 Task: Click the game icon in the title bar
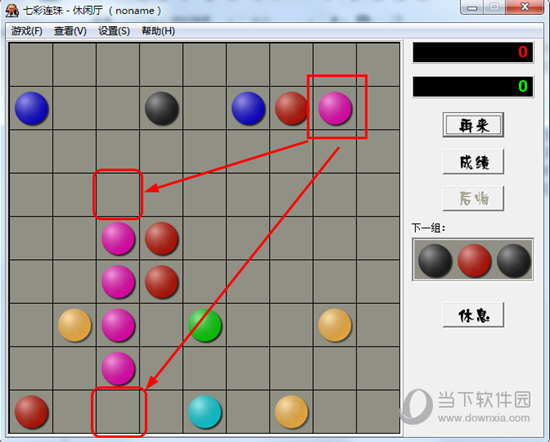(12, 10)
